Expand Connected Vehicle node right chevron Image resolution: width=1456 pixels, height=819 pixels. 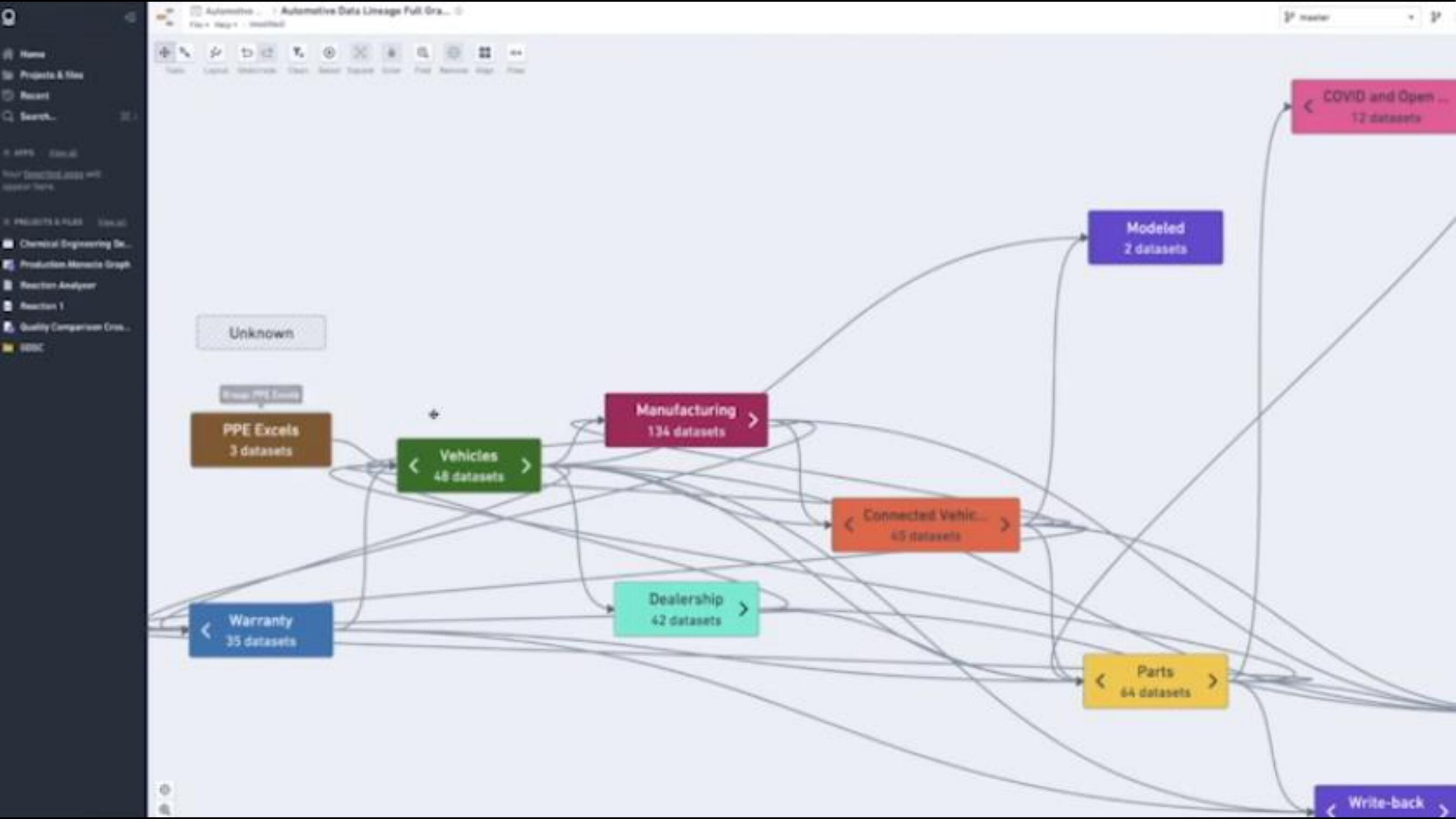pos(1005,525)
